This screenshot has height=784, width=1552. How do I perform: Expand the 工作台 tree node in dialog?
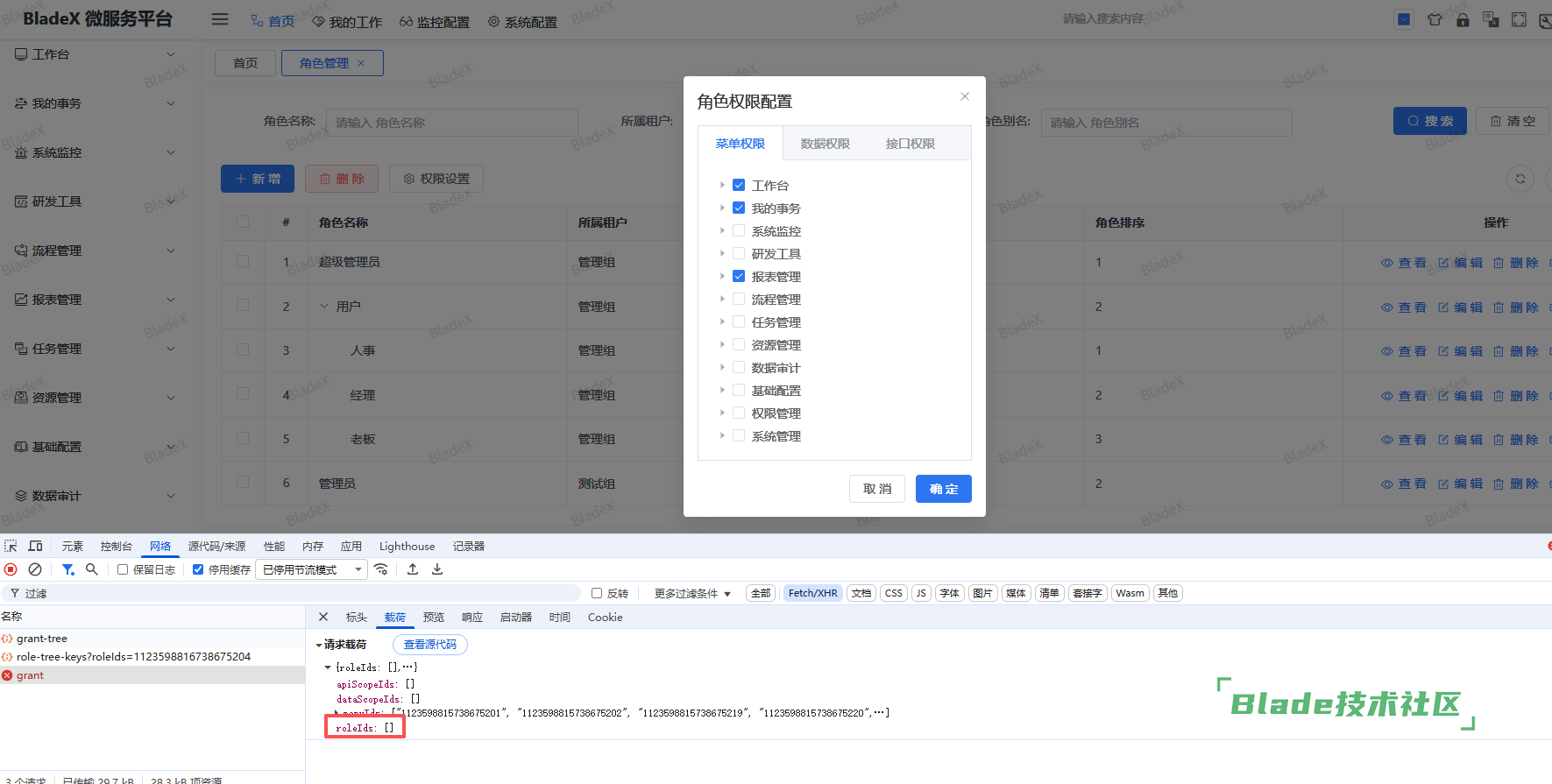722,185
